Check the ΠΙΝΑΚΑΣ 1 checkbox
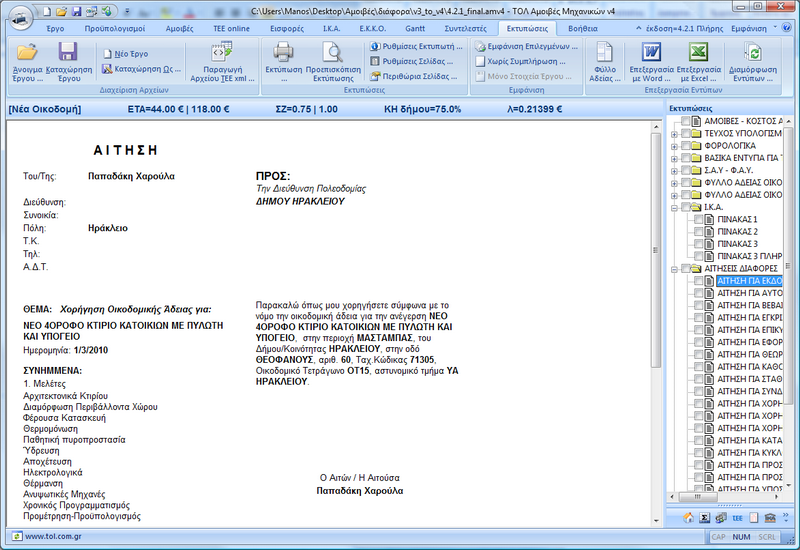 [699, 219]
